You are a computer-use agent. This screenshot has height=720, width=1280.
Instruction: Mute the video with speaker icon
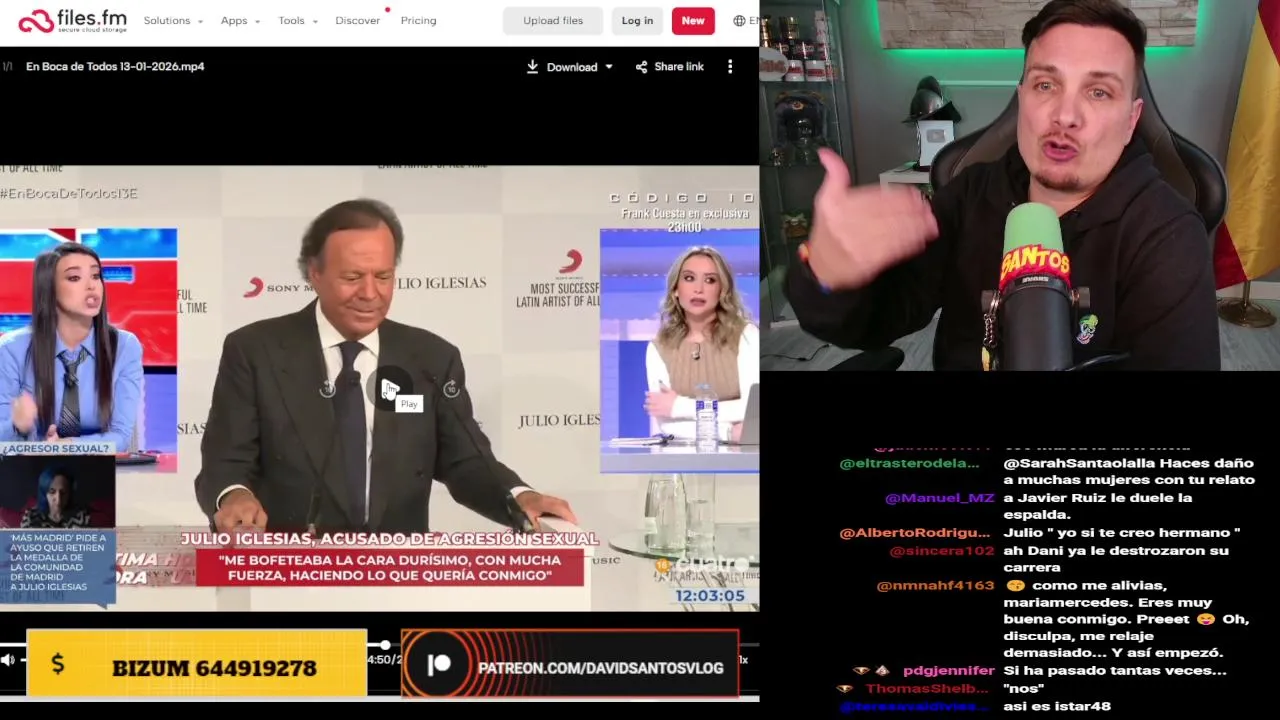9,660
